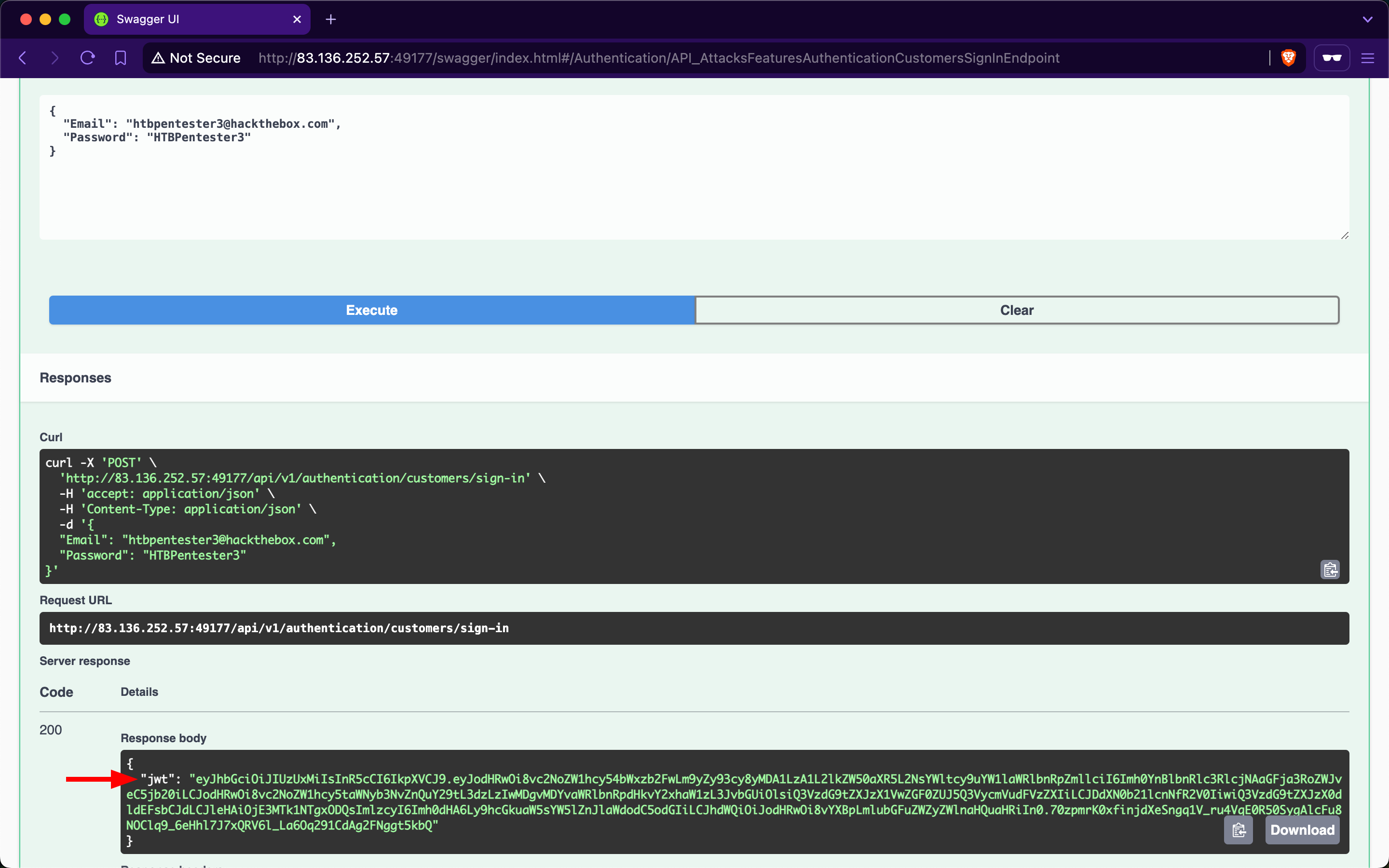Viewport: 1389px width, 868px height.
Task: Download the response body
Action: (x=1302, y=830)
